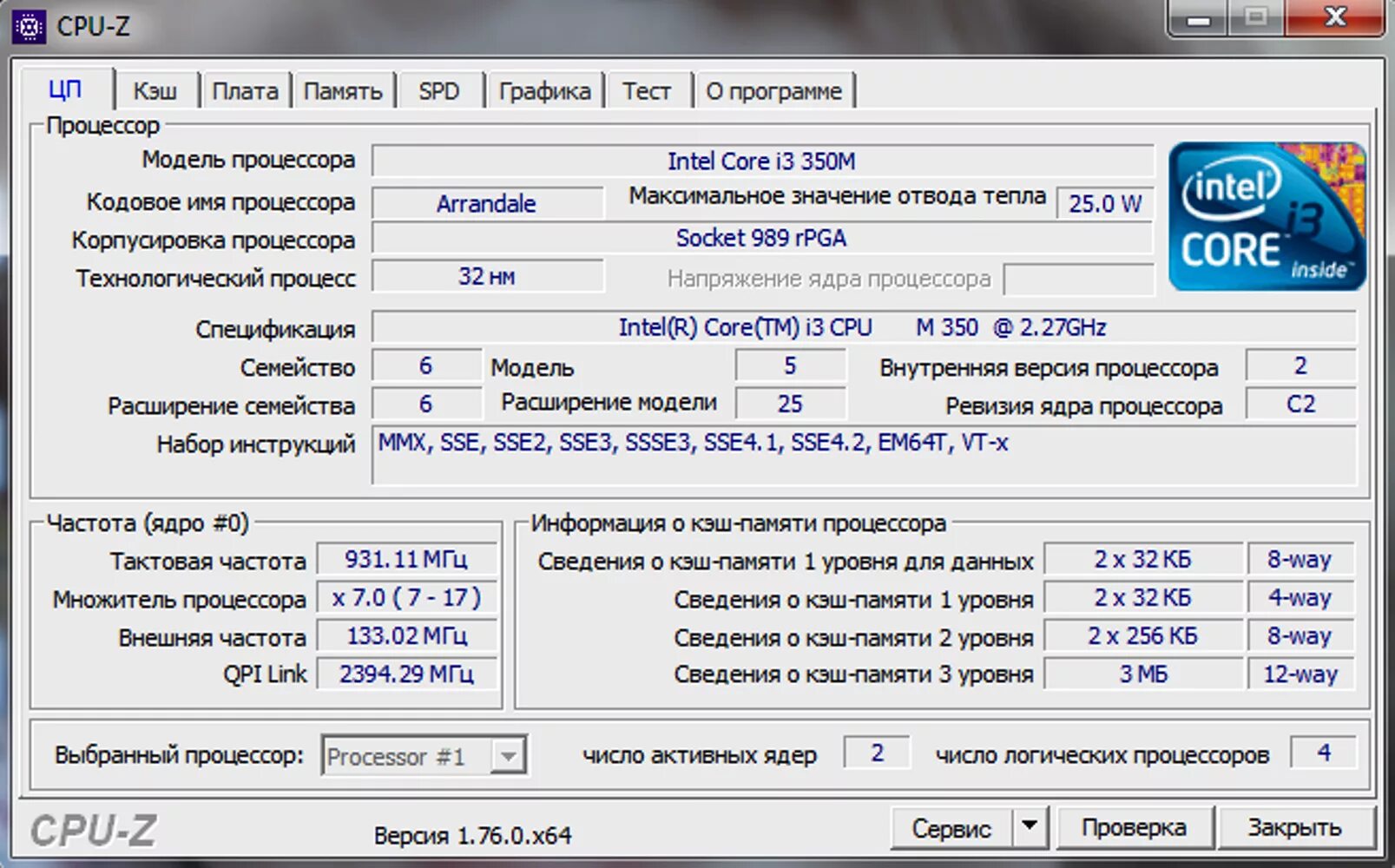Select the SPD tab

tap(439, 91)
